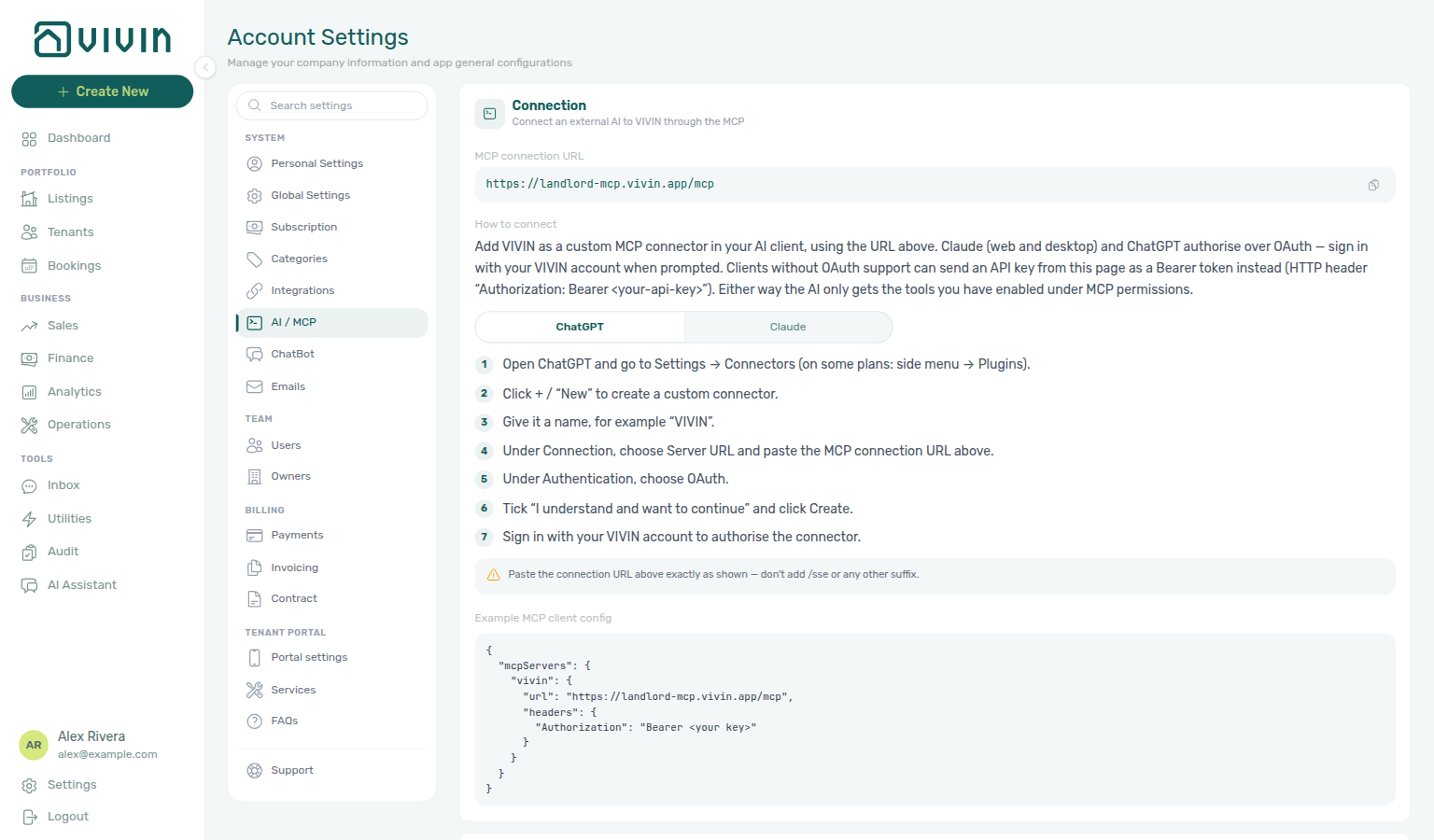Select AI / MCP settings item
Viewport: 1434px width, 840px height.
[x=332, y=322]
